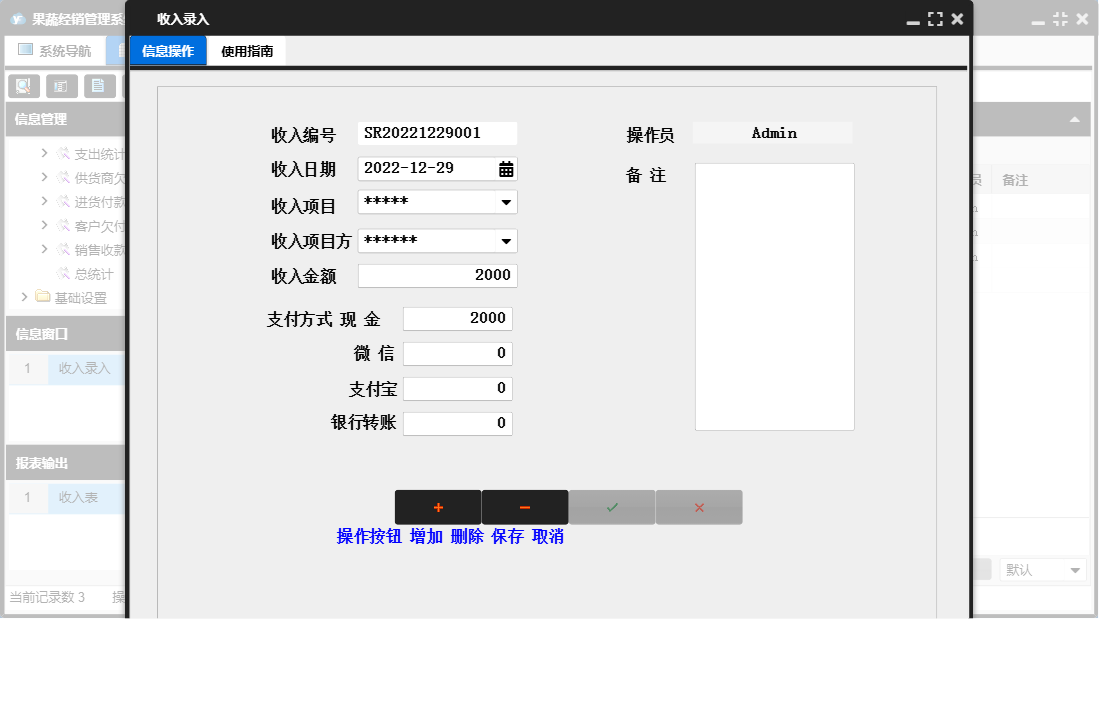Click the red minus (删除) button
The image size is (1099, 715).
pyautogui.click(x=524, y=507)
